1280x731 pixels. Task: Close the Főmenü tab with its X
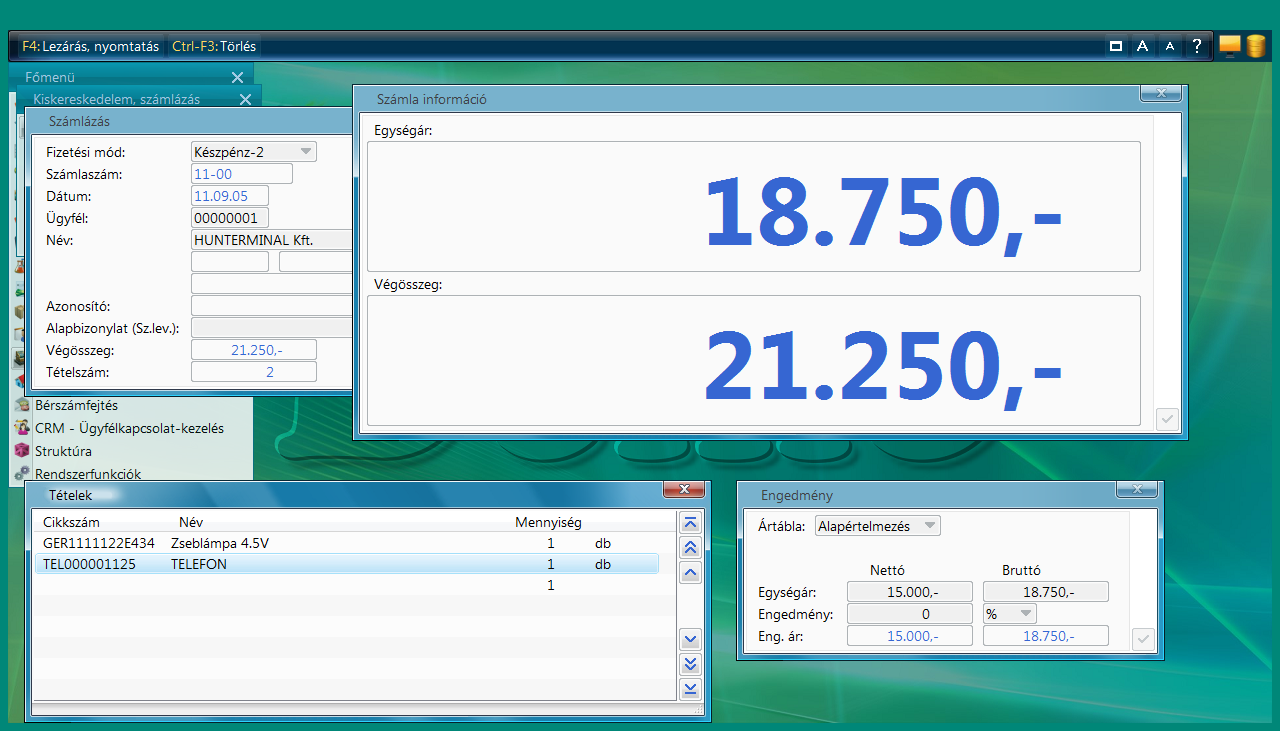click(237, 77)
